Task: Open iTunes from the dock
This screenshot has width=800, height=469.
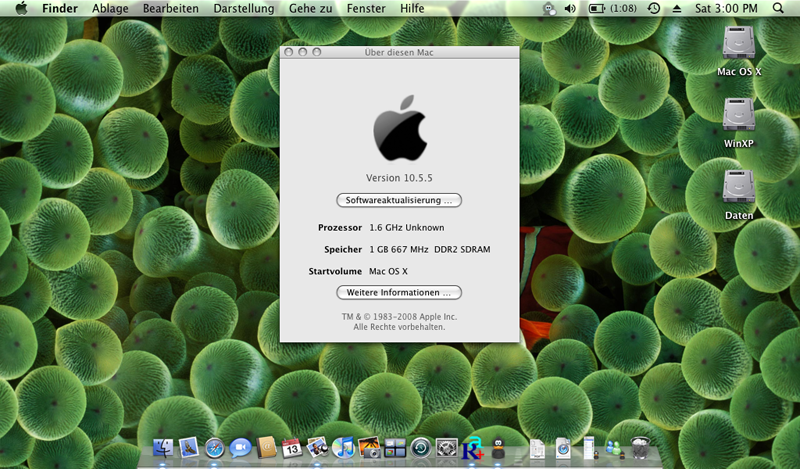Action: [x=344, y=449]
